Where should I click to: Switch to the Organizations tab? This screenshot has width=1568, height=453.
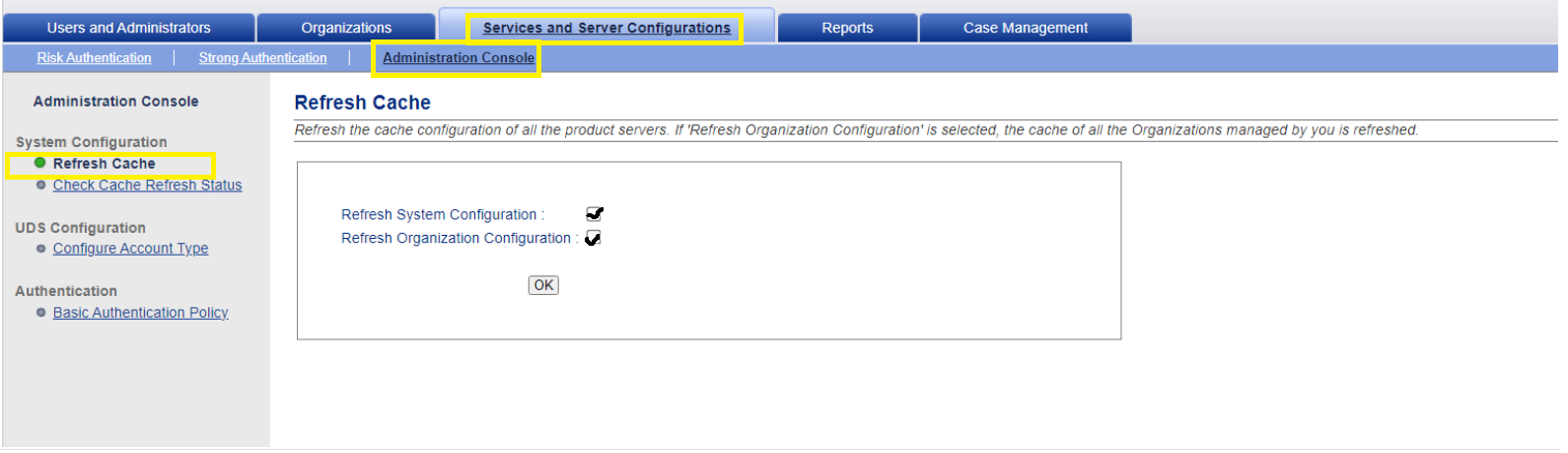point(346,28)
